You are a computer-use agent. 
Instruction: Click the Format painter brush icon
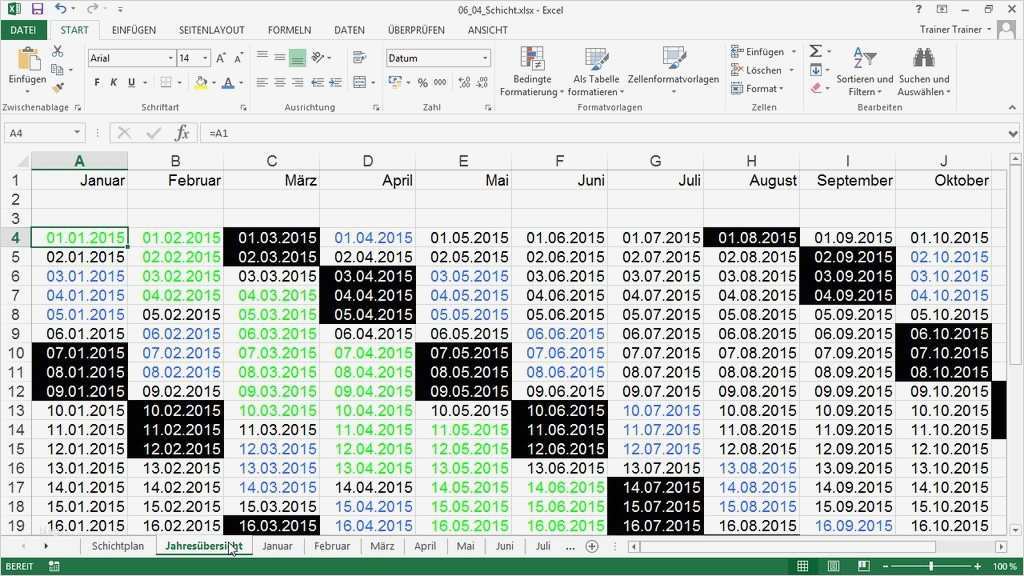coord(57,87)
